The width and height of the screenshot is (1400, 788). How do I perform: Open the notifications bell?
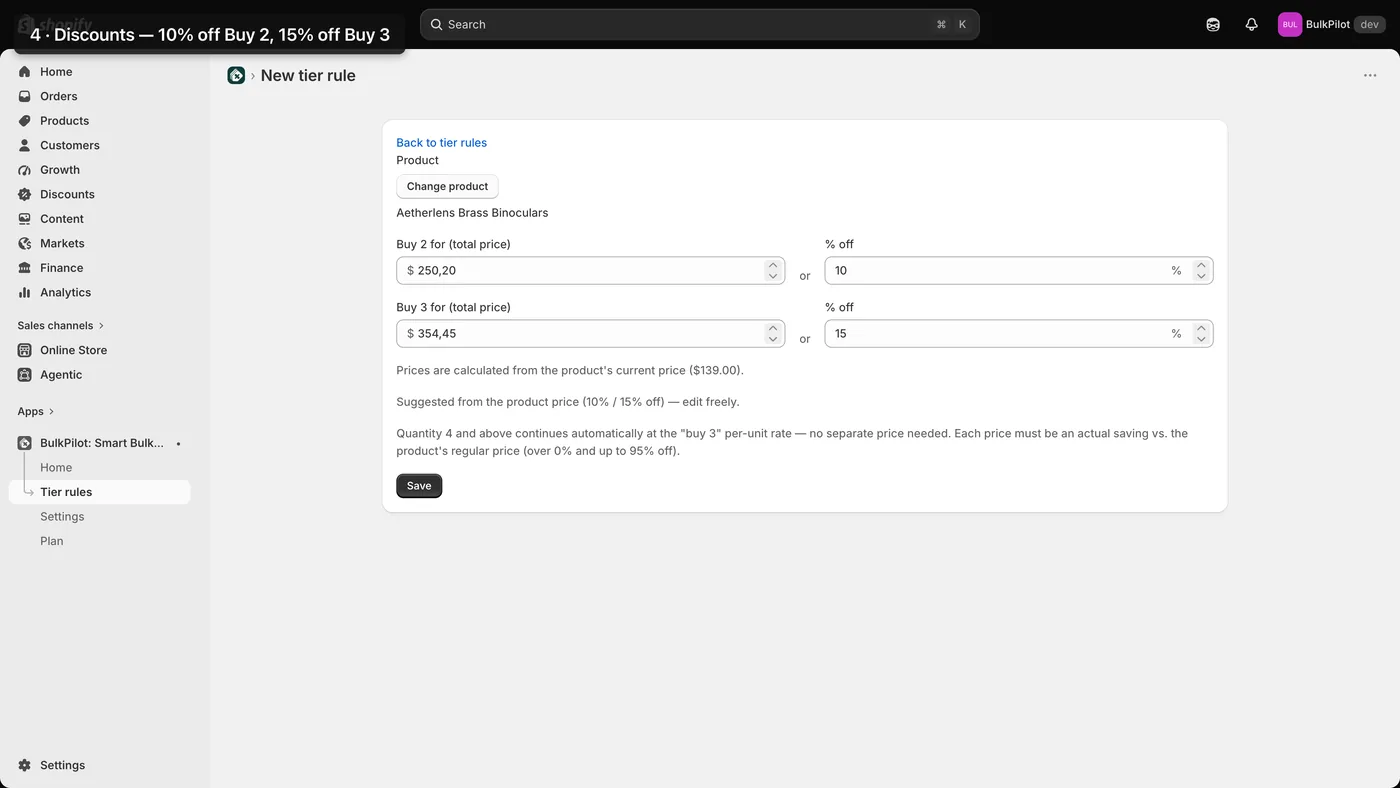[1251, 25]
